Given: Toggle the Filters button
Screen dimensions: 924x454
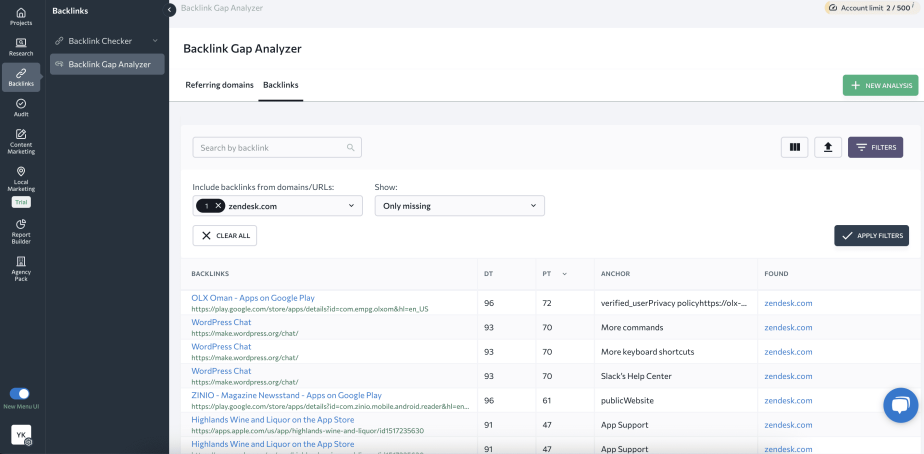Looking at the screenshot, I should pos(875,147).
